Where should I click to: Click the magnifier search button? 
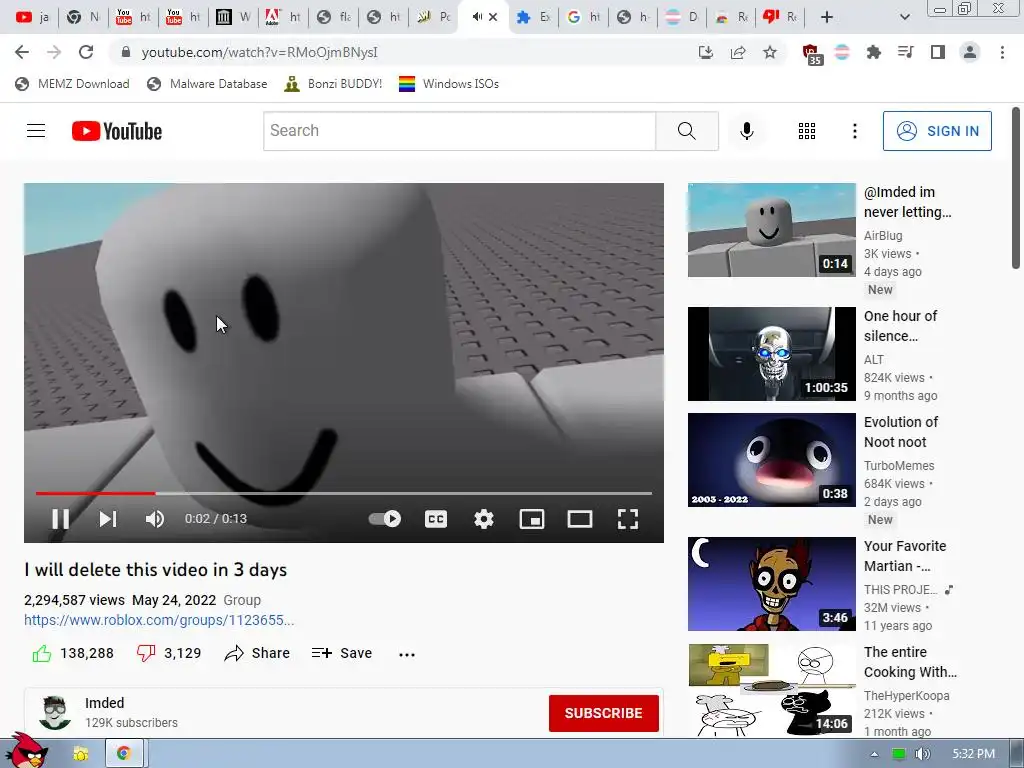(687, 131)
